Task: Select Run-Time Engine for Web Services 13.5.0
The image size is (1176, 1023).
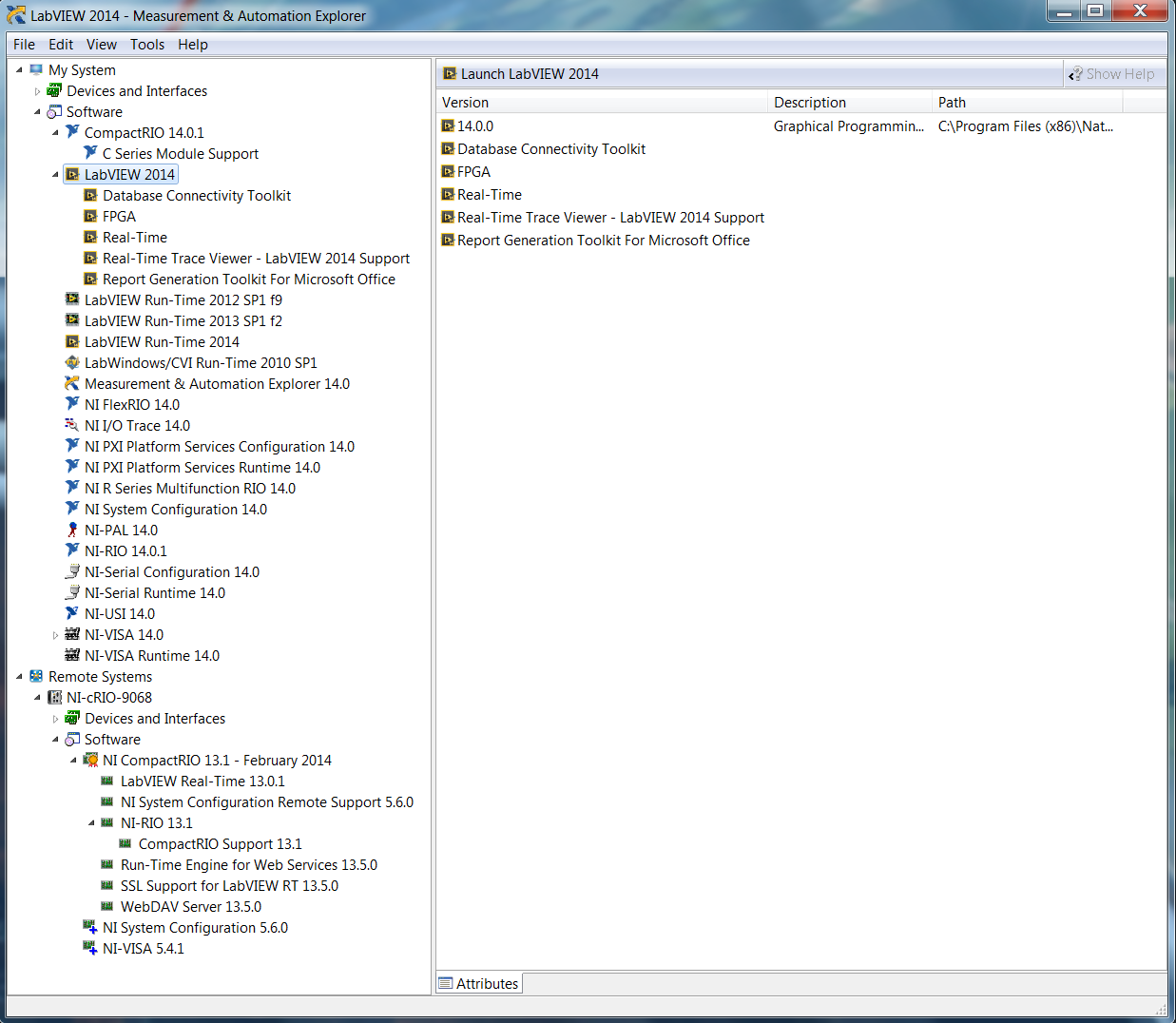Action: [x=249, y=864]
